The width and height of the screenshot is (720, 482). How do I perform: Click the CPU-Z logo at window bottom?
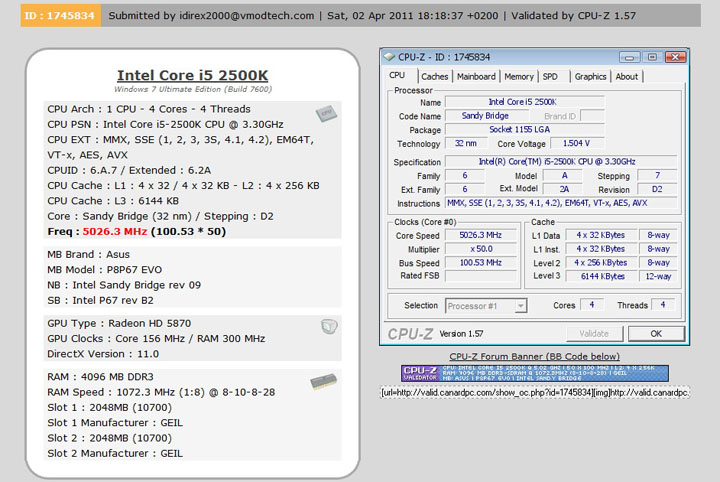[410, 334]
